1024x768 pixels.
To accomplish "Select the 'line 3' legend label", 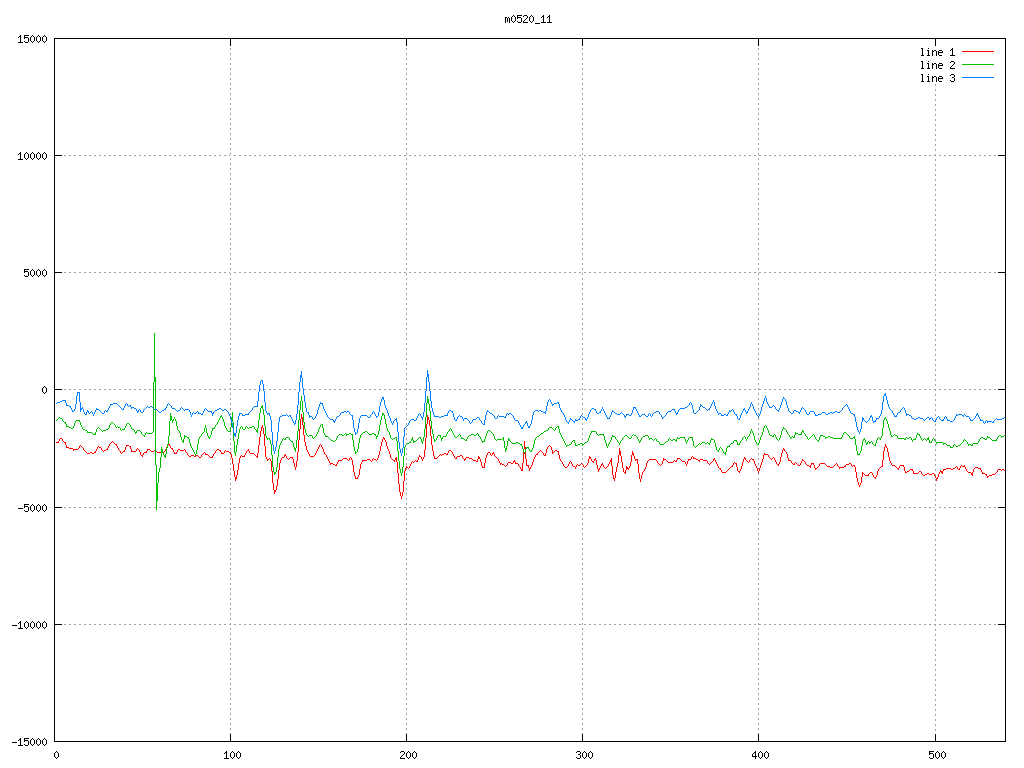I will (937, 78).
